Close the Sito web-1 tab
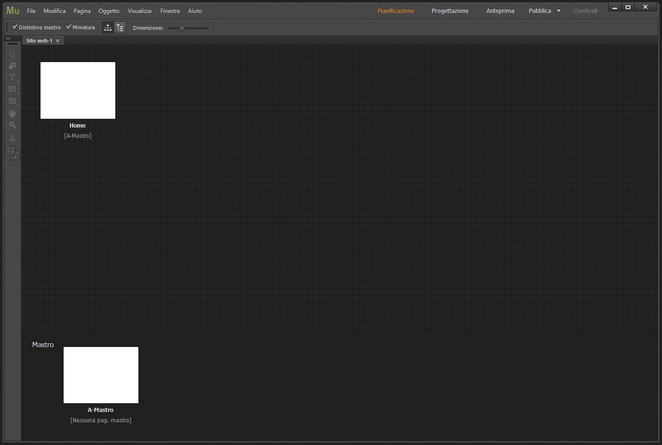The image size is (662, 445). point(58,41)
